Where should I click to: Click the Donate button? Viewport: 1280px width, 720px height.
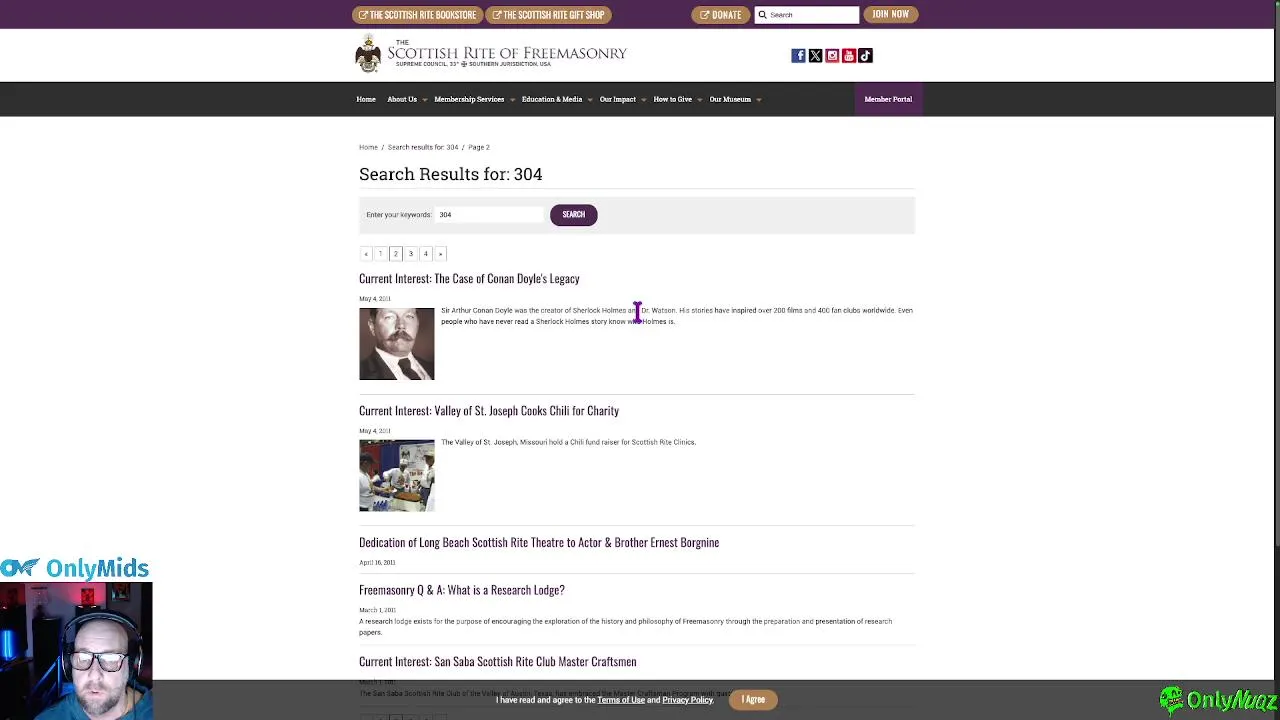(720, 15)
